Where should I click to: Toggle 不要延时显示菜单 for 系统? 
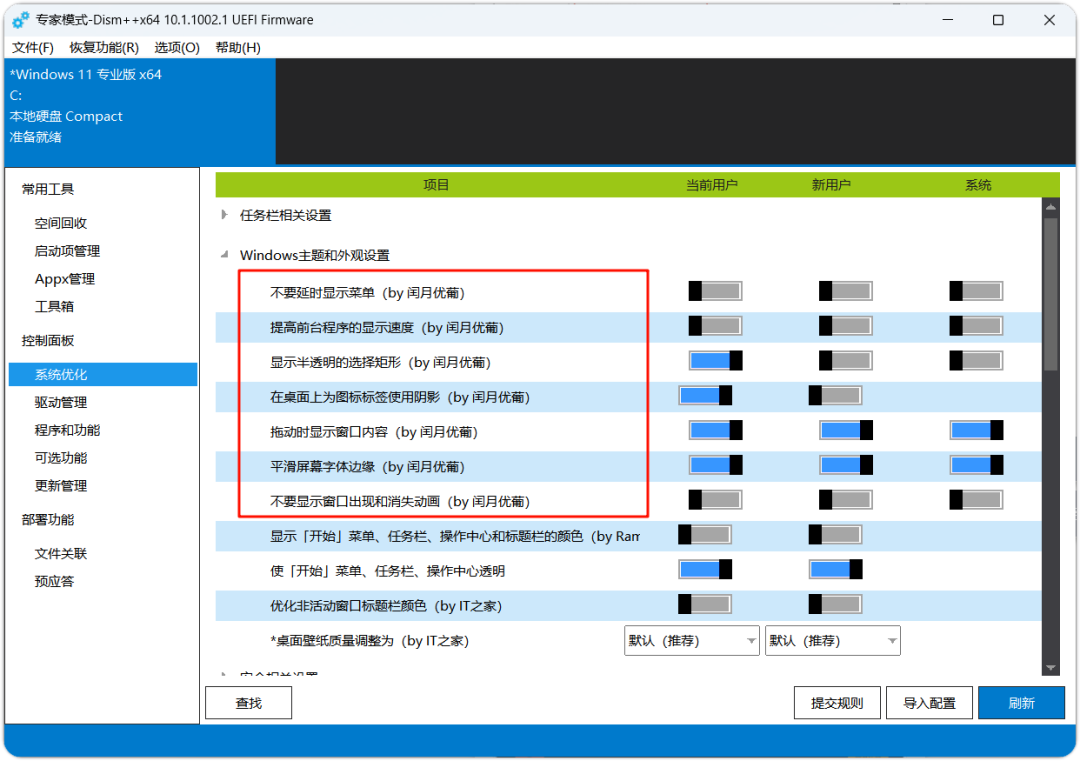[975, 291]
